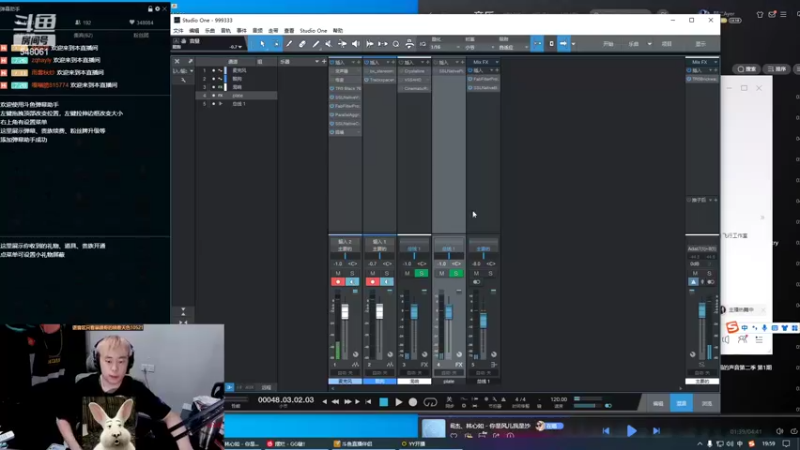Disable Solo on channel 3
This screenshot has width=800, height=450.
tap(421, 273)
